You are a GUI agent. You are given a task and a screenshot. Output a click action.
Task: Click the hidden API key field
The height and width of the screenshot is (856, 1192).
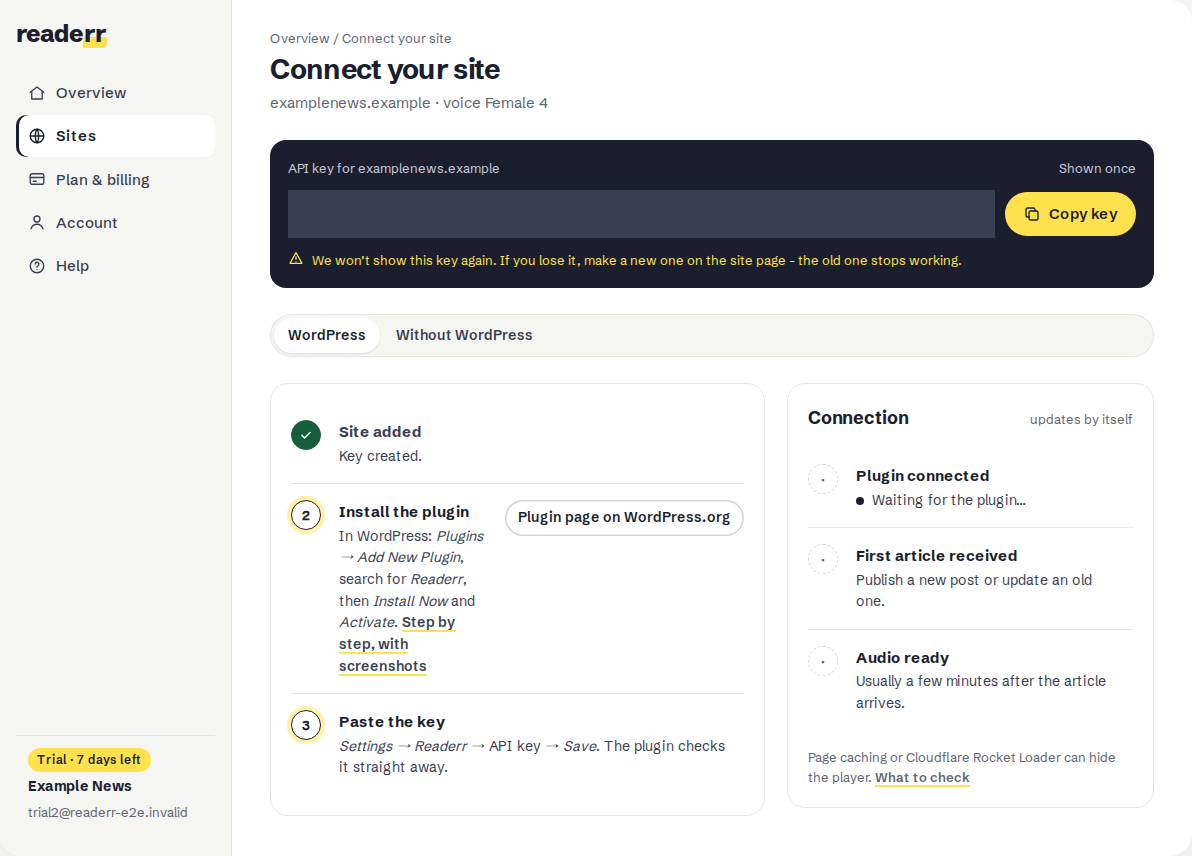pos(641,214)
